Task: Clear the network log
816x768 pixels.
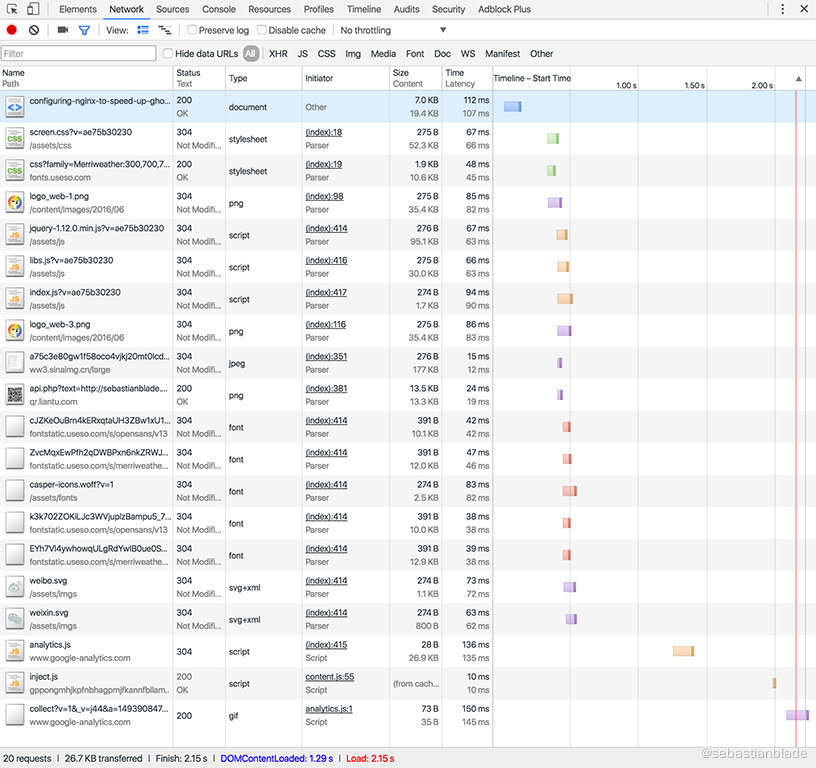Action: tap(34, 30)
